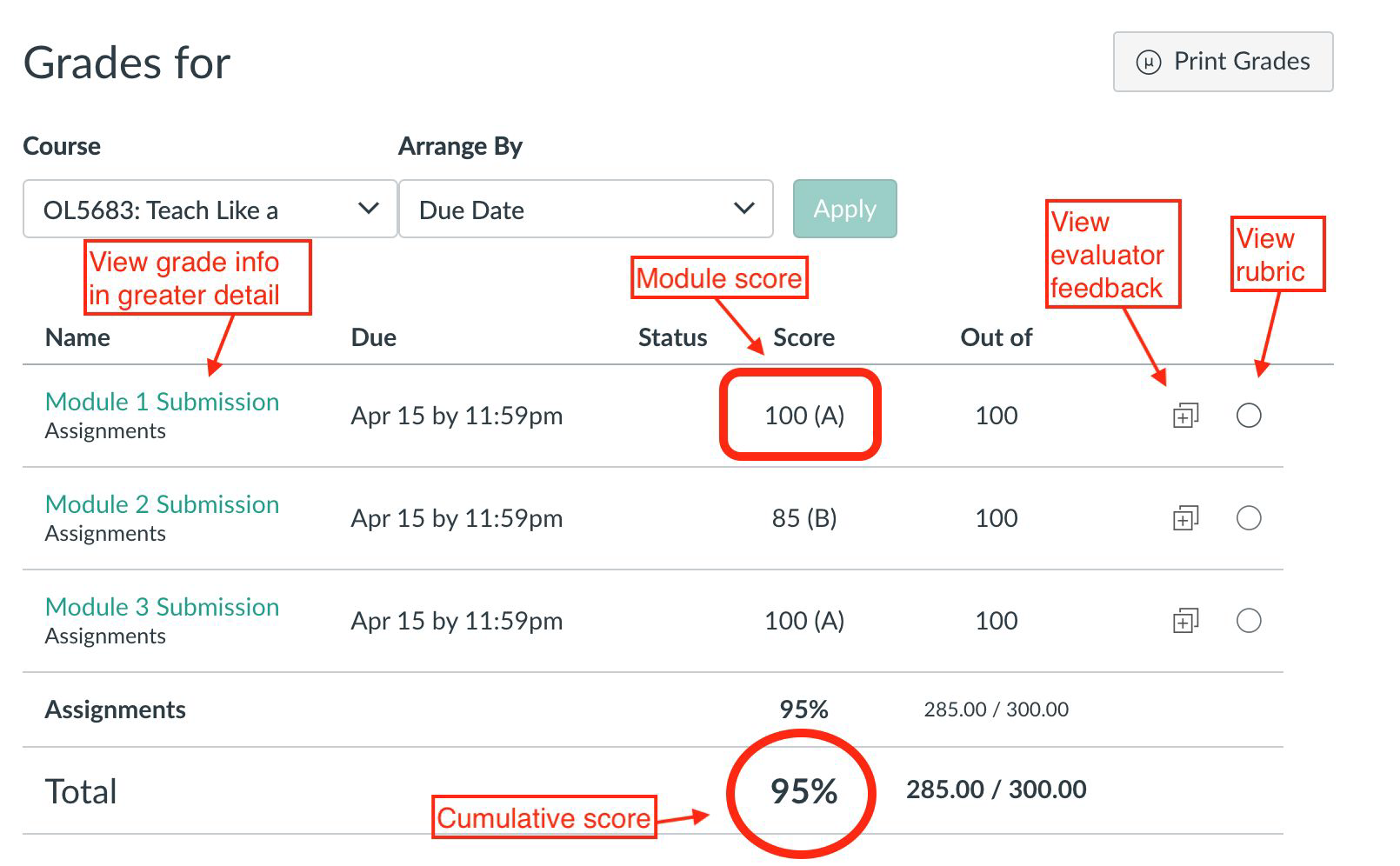Open the Module 2 Submission link
Screen dimensions: 1400x866
[162, 504]
